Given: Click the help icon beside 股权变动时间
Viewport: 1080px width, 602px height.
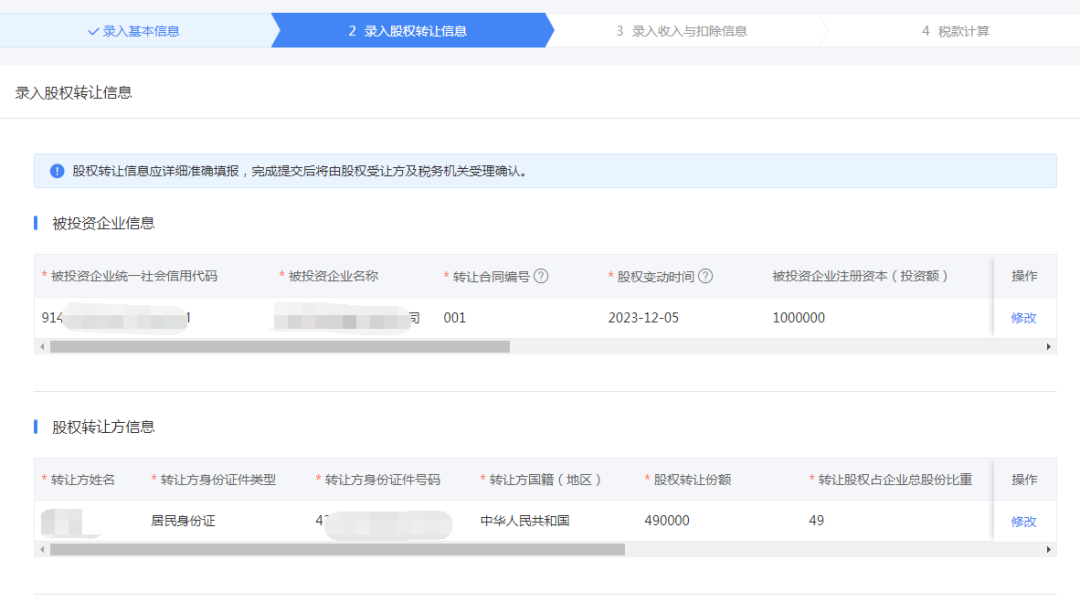Looking at the screenshot, I should click(705, 276).
